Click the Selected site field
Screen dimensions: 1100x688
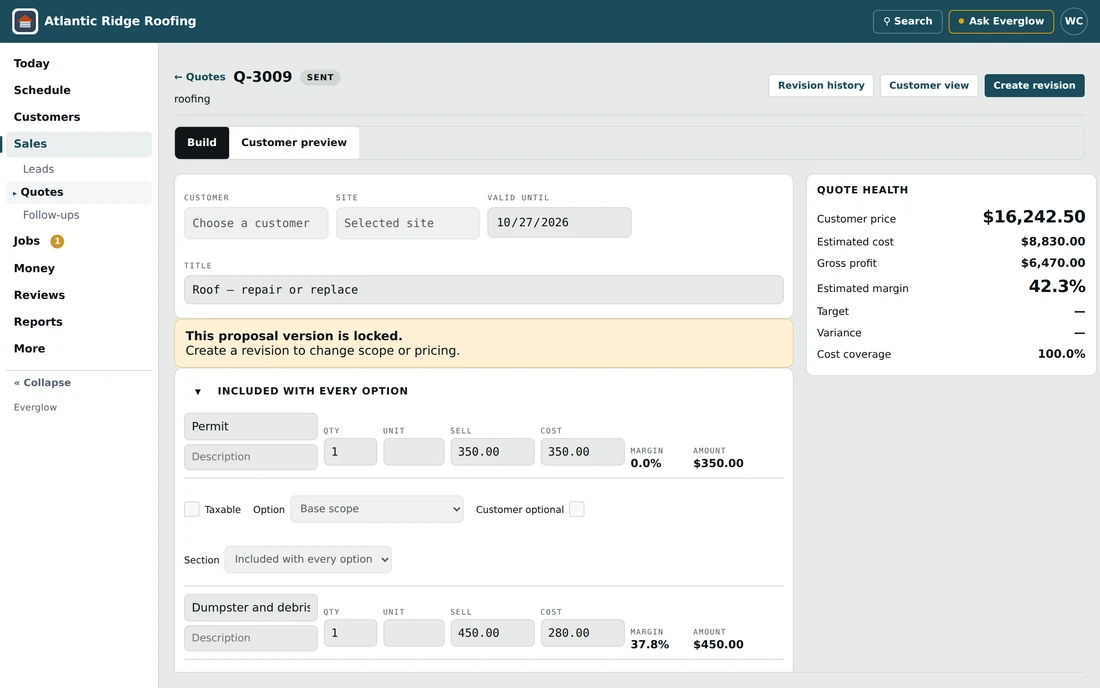tap(408, 223)
